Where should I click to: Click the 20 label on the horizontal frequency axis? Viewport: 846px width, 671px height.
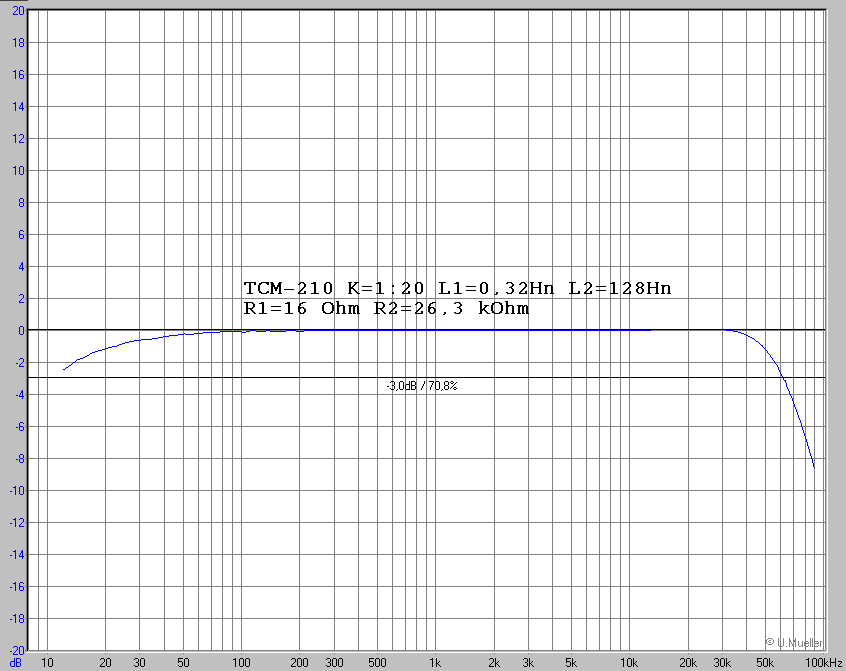[x=105, y=662]
